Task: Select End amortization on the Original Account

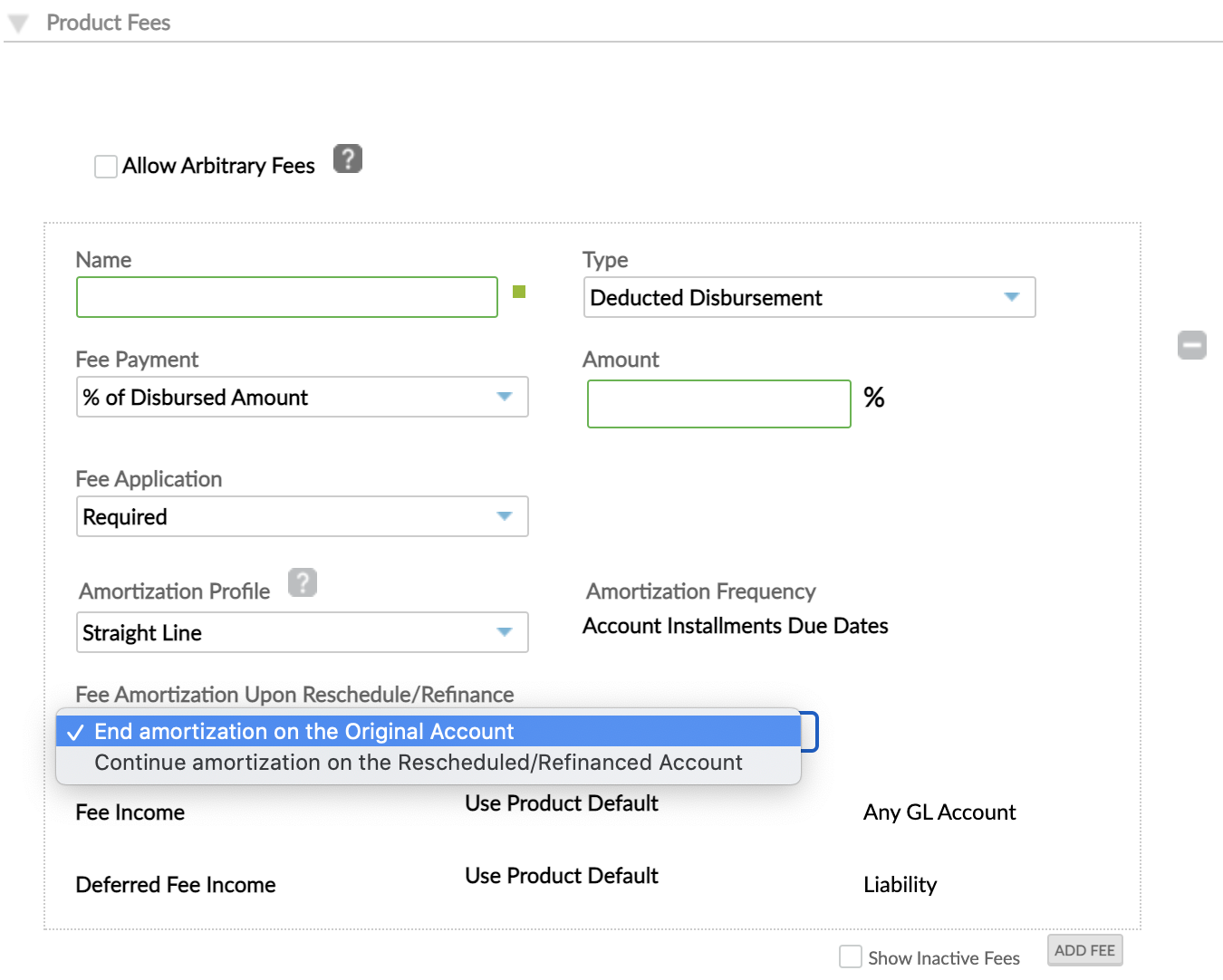Action: point(303,731)
